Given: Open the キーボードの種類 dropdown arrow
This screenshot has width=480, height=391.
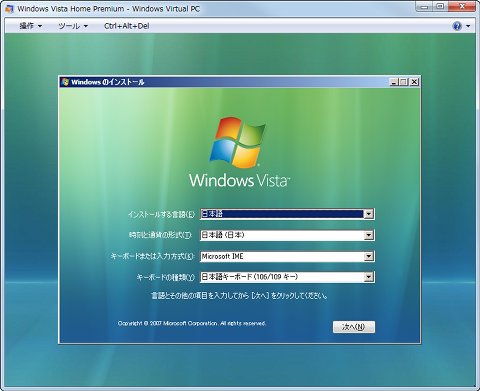Looking at the screenshot, I should 368,277.
